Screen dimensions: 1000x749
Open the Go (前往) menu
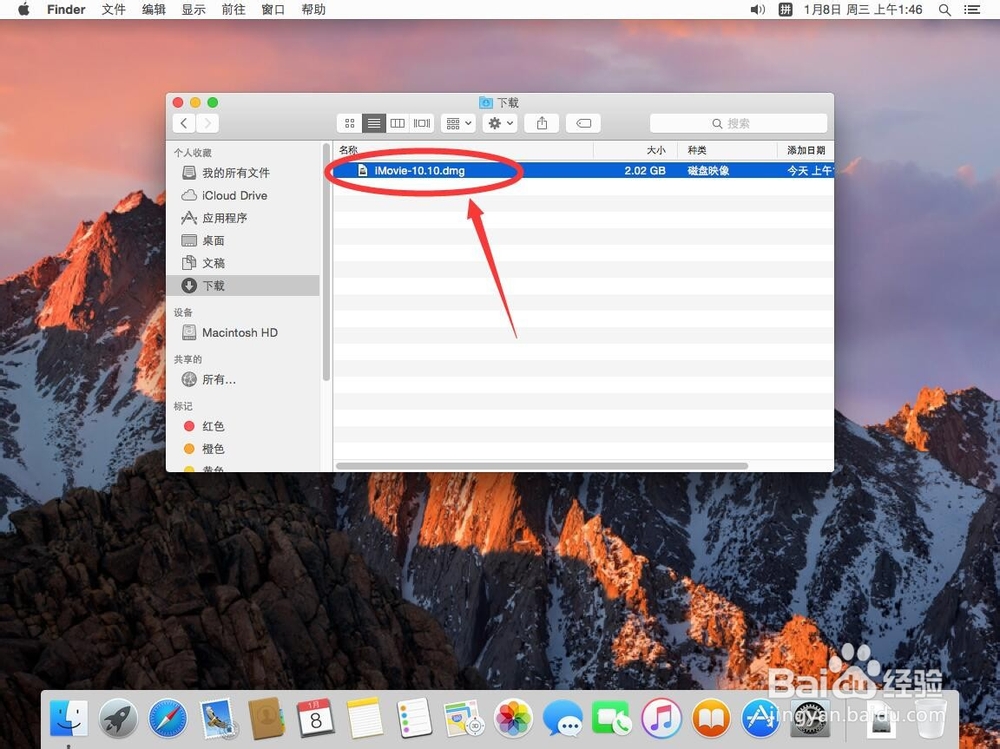coord(233,10)
